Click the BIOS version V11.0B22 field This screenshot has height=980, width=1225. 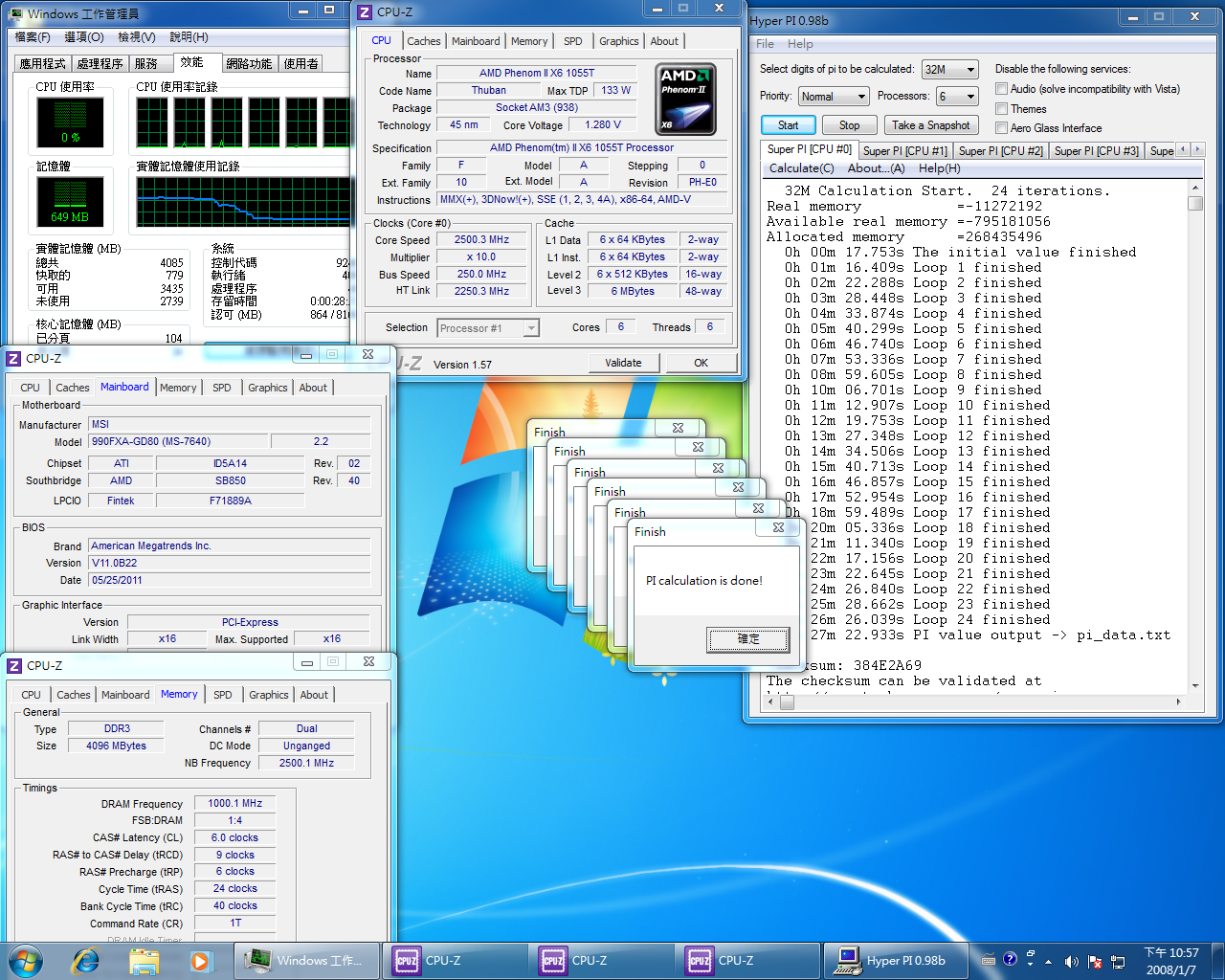[229, 563]
